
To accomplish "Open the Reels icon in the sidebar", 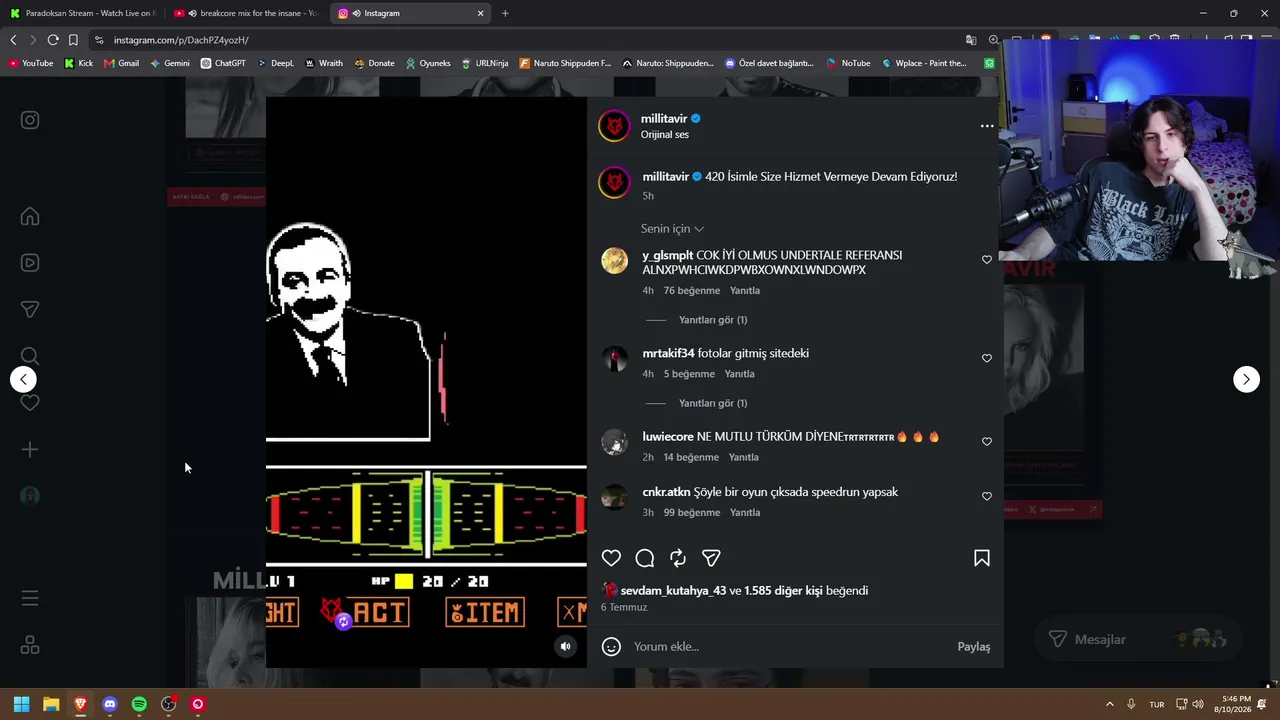I will 30,263.
